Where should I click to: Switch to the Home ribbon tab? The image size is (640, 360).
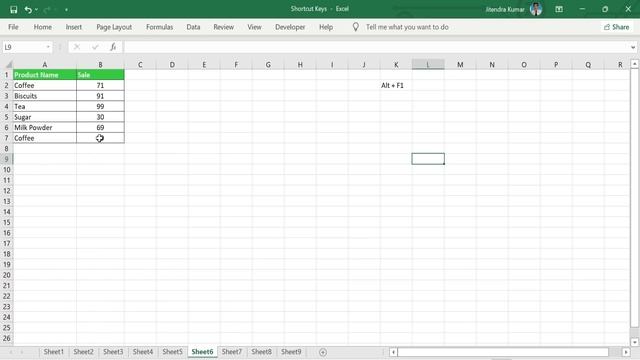point(42,27)
